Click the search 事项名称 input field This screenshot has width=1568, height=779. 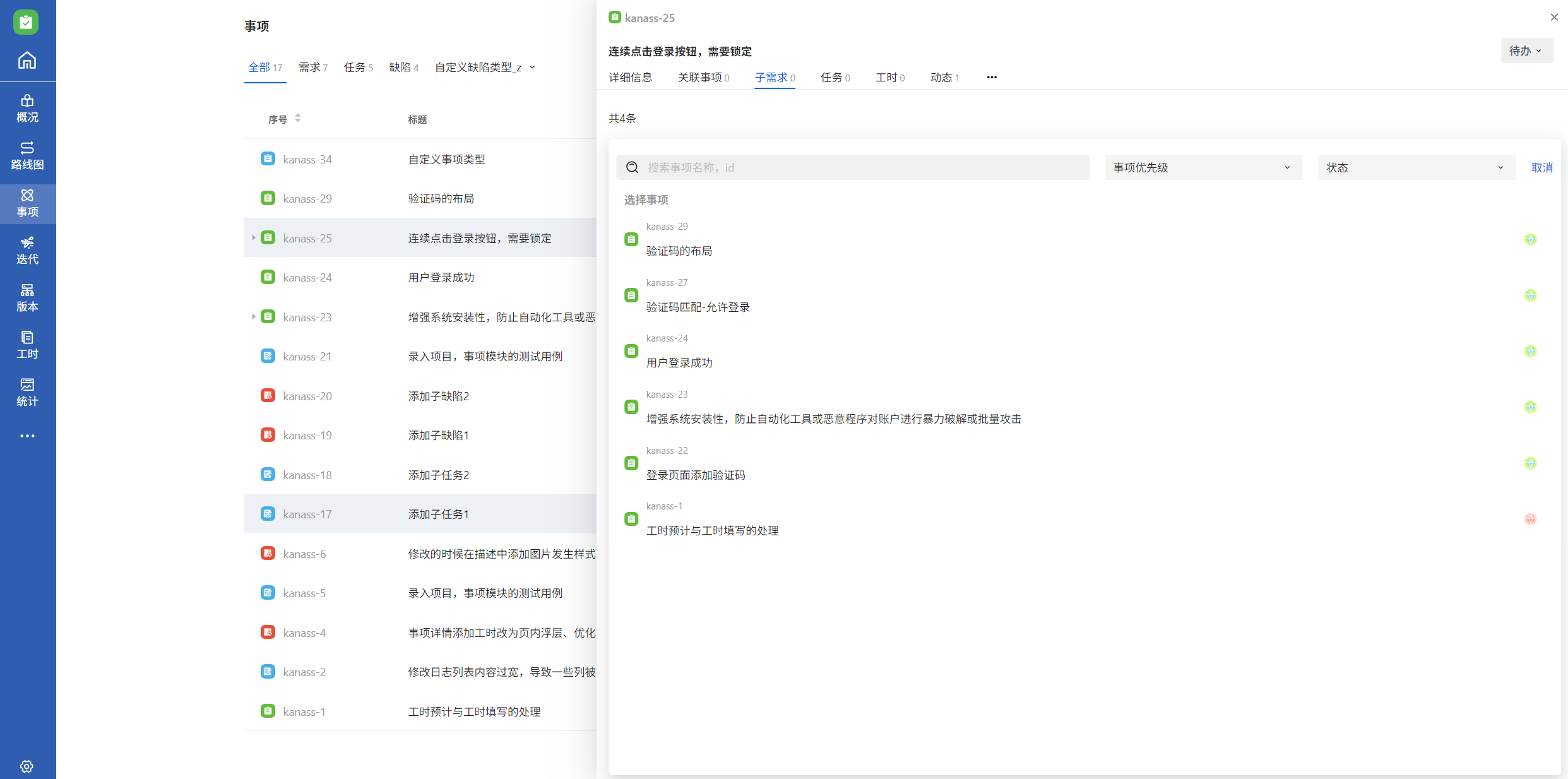pos(865,167)
